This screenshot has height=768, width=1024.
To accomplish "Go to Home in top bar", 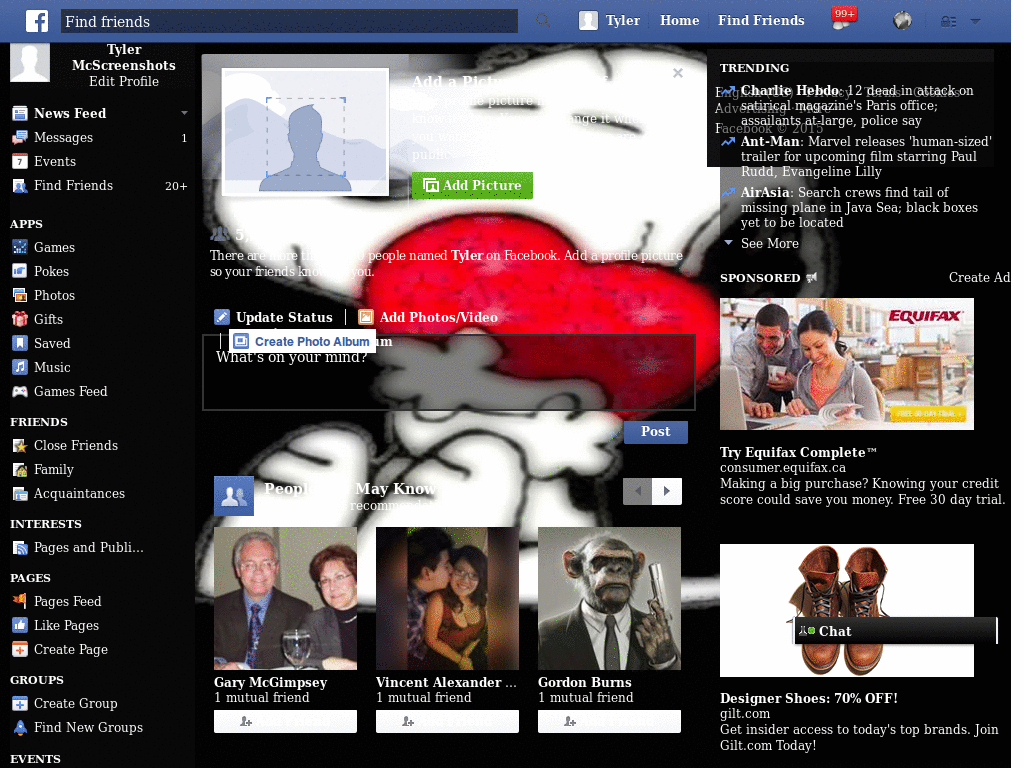I will pos(679,20).
